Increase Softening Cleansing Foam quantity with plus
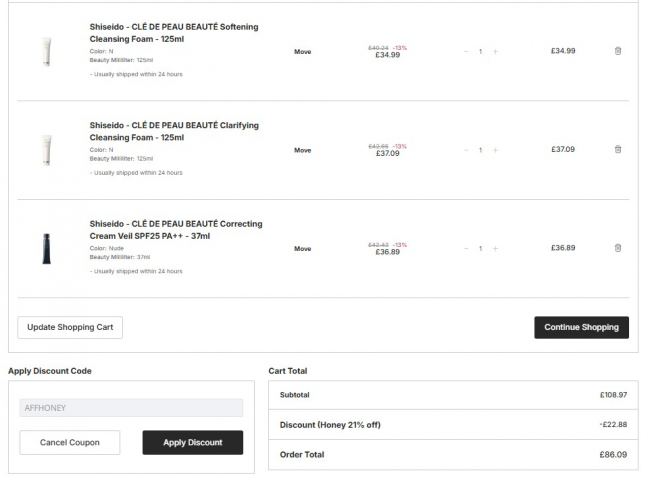The height and width of the screenshot is (477, 650). pyautogui.click(x=495, y=51)
